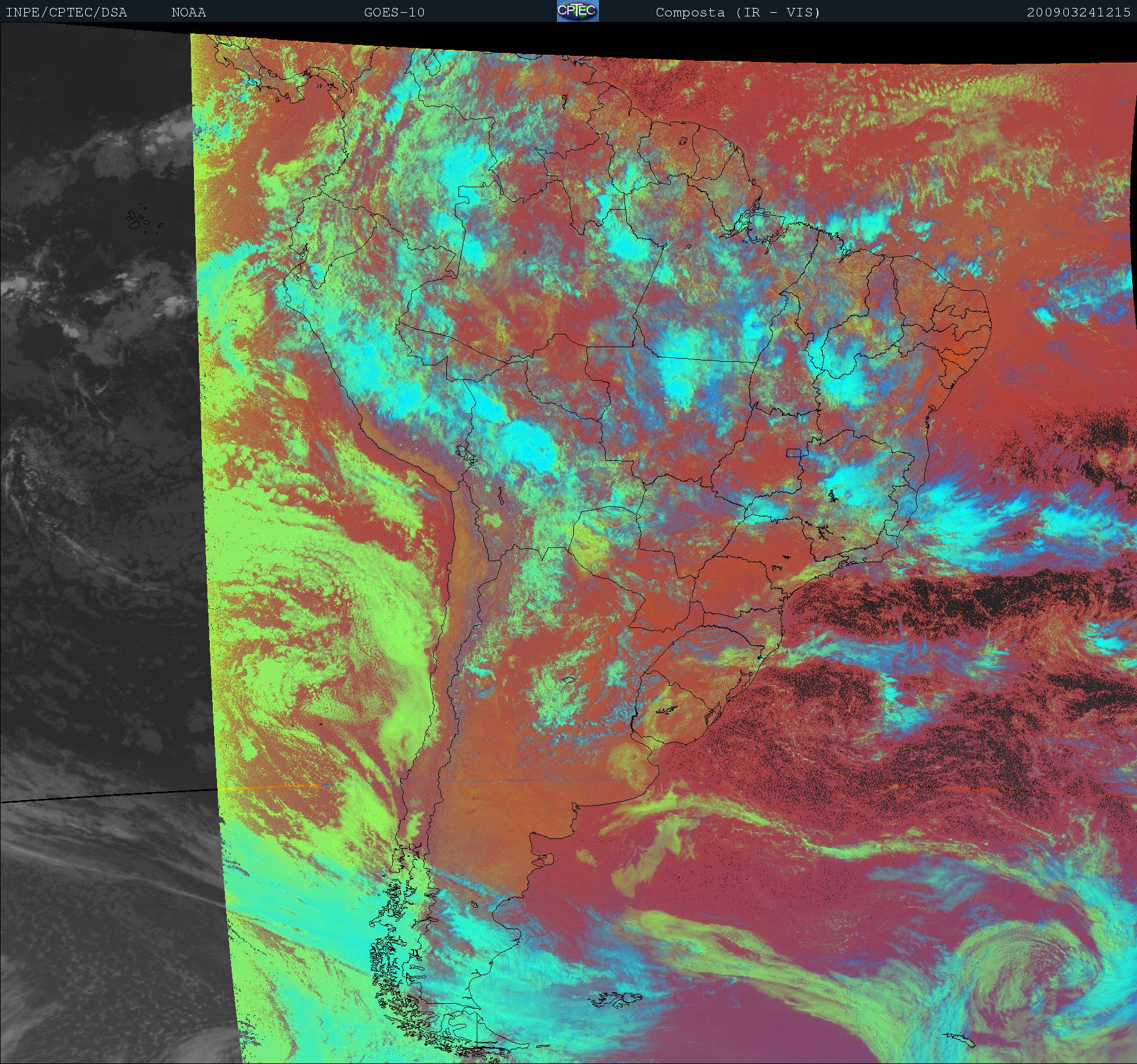Select the GOES-10 satellite label
1137x1064 pixels.
pos(394,12)
